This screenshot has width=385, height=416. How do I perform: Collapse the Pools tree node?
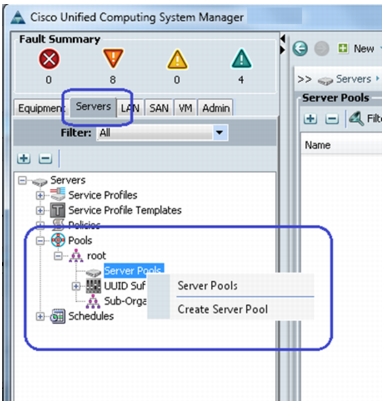[x=40, y=241]
